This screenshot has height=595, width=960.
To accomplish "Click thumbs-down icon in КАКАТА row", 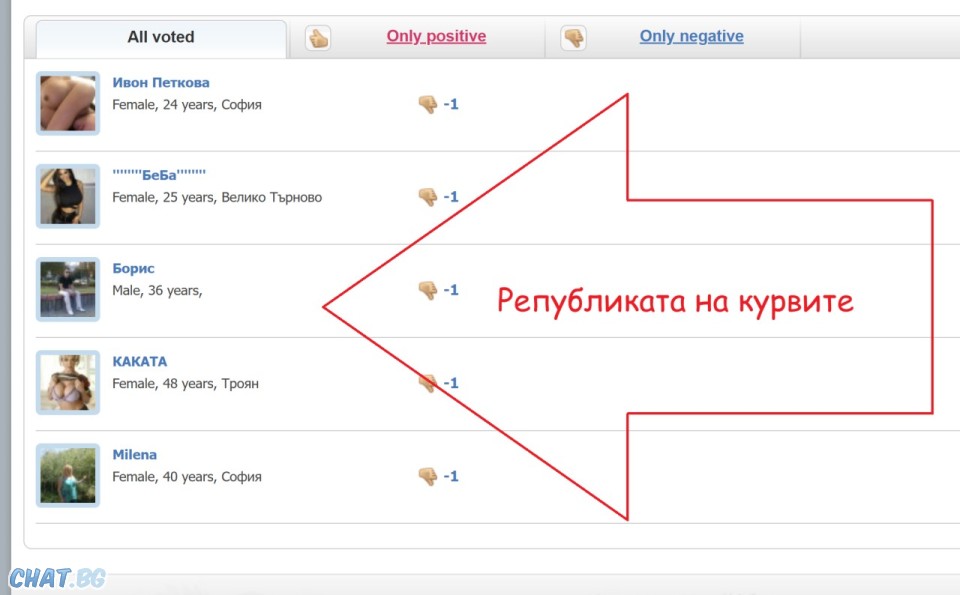I will (428, 383).
